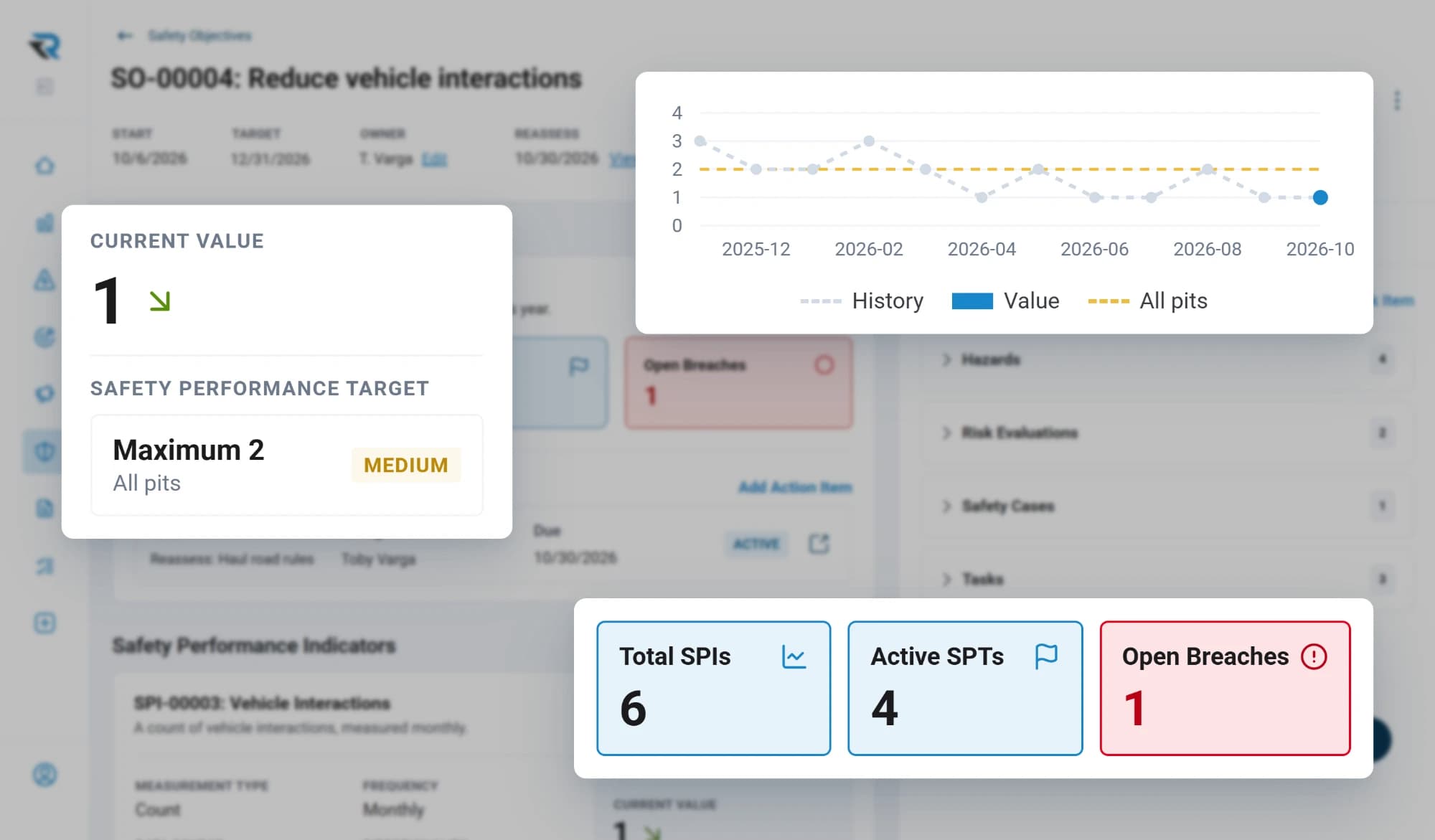Click the plus box sidebar icon

(44, 623)
